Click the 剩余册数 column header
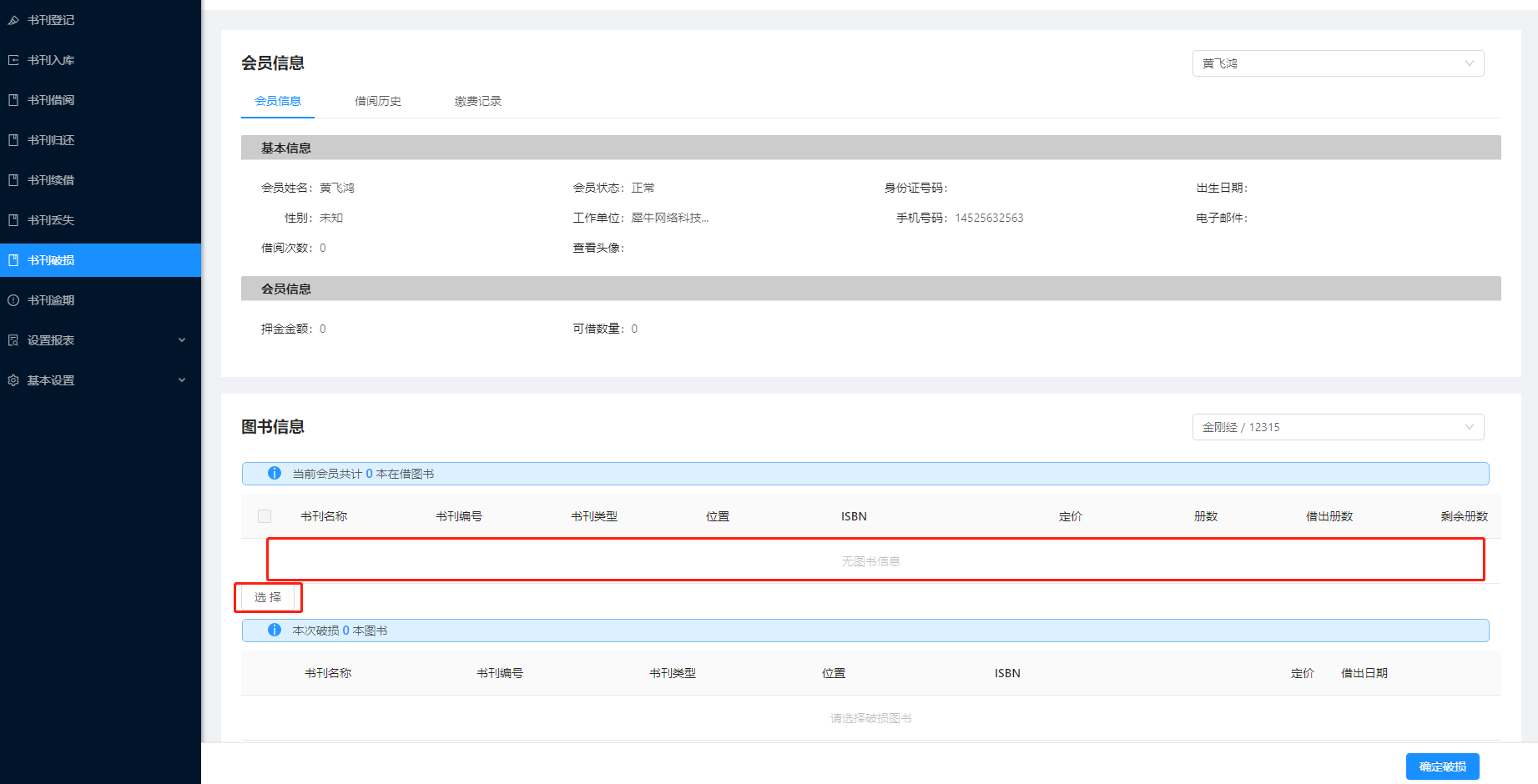Screen dimensions: 1538x784 (1465, 516)
